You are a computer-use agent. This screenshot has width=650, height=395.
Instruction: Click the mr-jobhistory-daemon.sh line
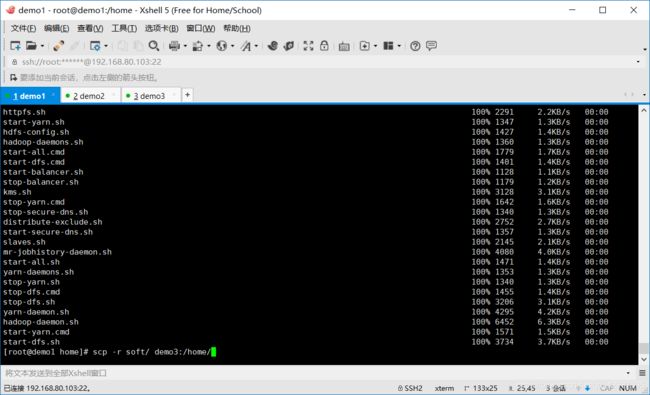coord(57,252)
